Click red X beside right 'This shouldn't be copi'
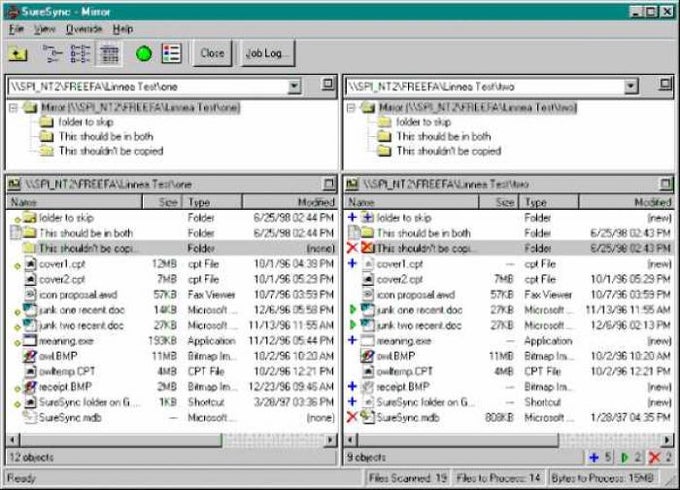Image resolution: width=680 pixels, height=490 pixels. pyautogui.click(x=353, y=248)
